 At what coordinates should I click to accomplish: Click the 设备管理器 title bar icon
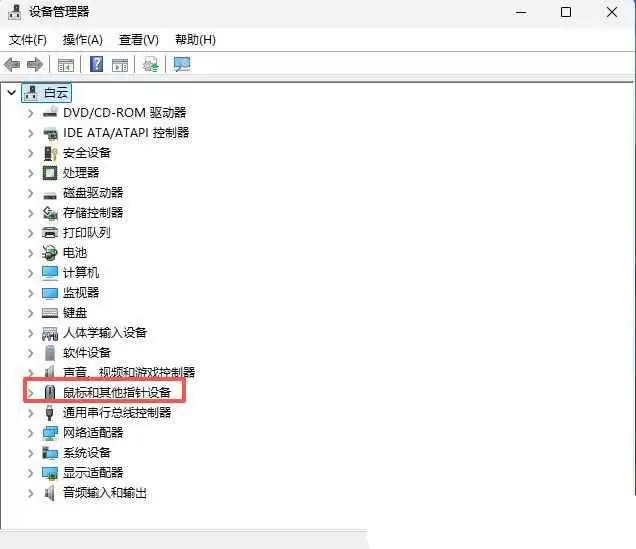[x=14, y=11]
